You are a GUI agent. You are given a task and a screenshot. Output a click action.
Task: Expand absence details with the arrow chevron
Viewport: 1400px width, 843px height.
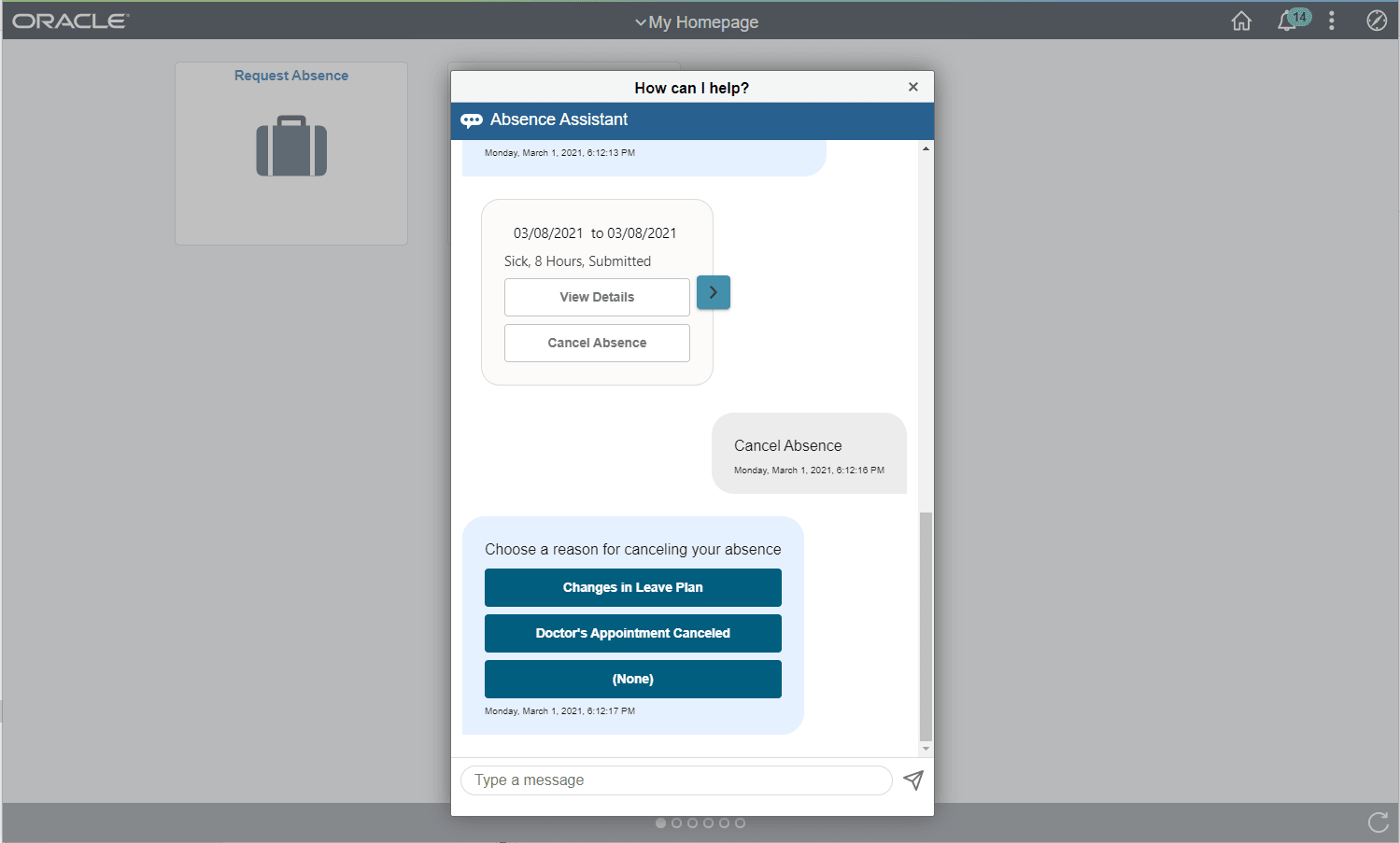pos(713,292)
